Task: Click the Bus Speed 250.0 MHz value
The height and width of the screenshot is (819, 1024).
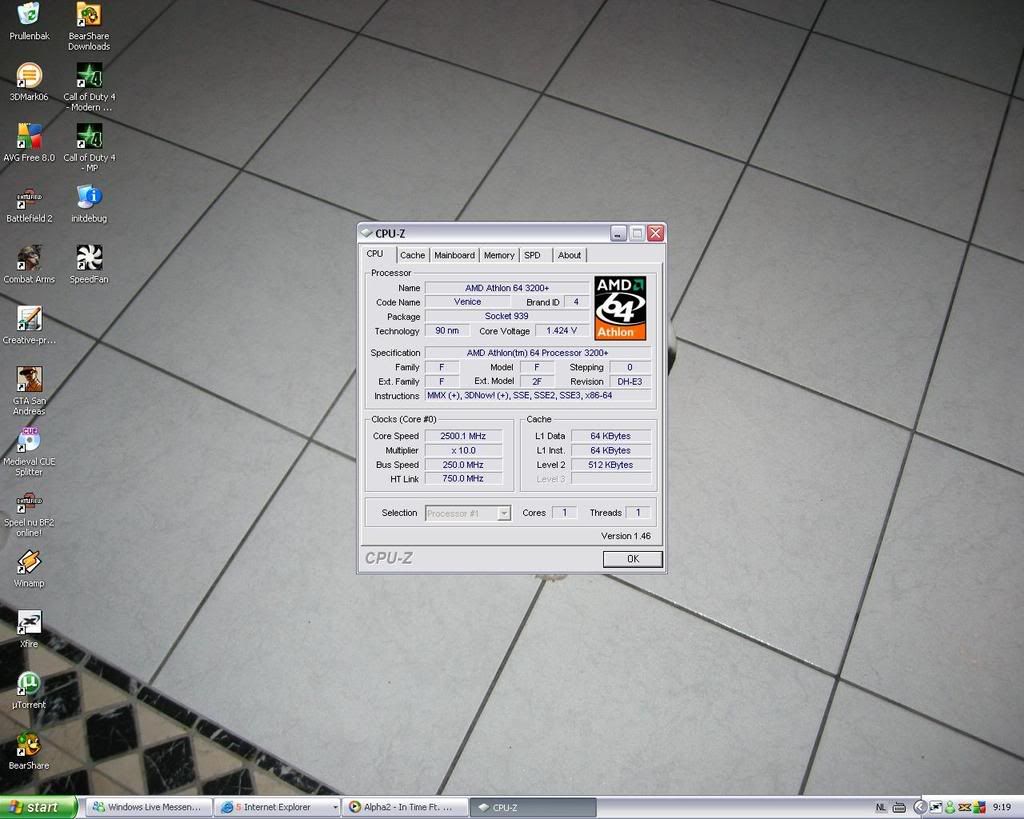Action: [463, 464]
